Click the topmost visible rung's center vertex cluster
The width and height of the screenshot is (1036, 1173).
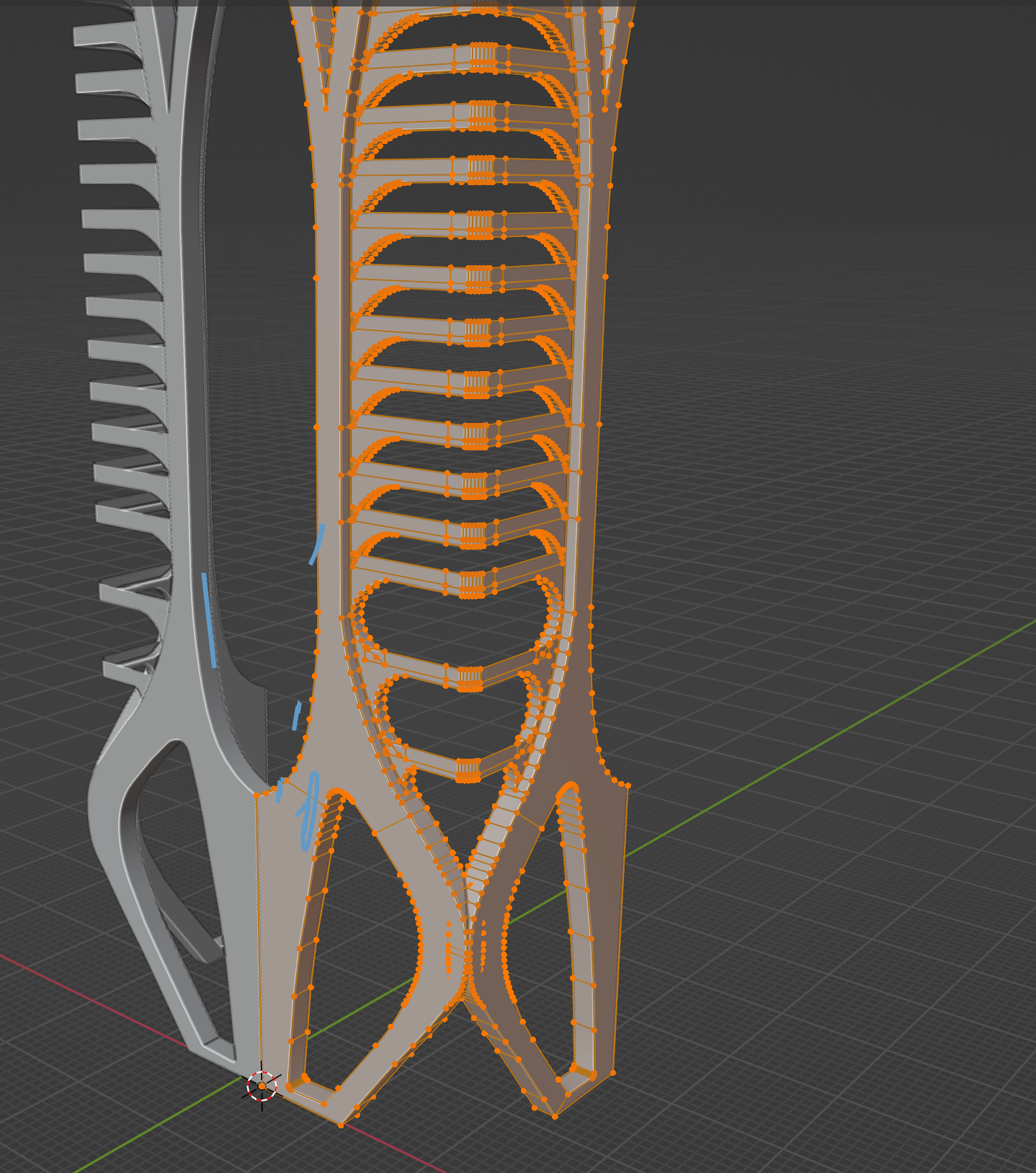click(x=483, y=56)
